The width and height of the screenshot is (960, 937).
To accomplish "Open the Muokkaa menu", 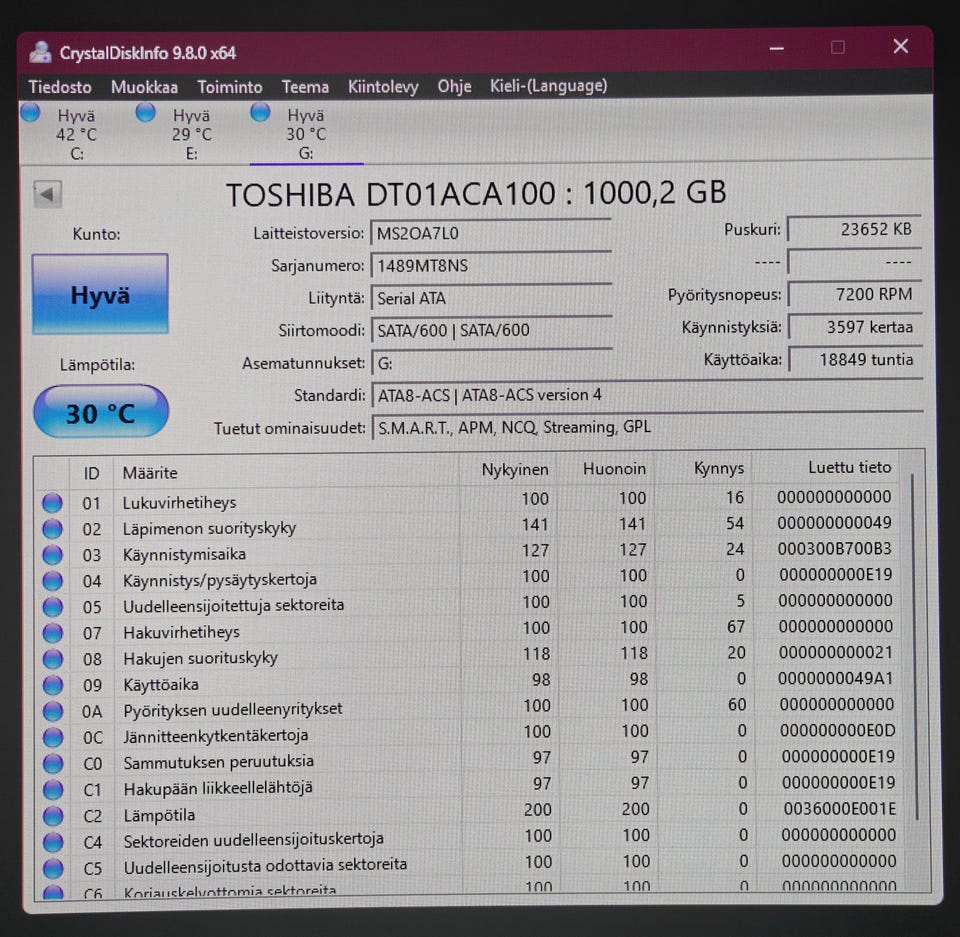I will tap(144, 87).
